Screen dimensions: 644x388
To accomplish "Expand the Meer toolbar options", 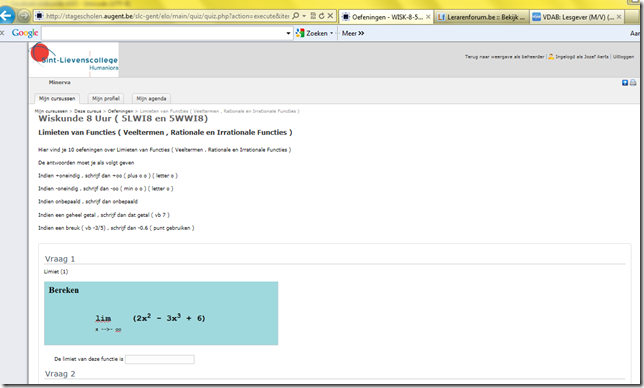I will tap(353, 33).
